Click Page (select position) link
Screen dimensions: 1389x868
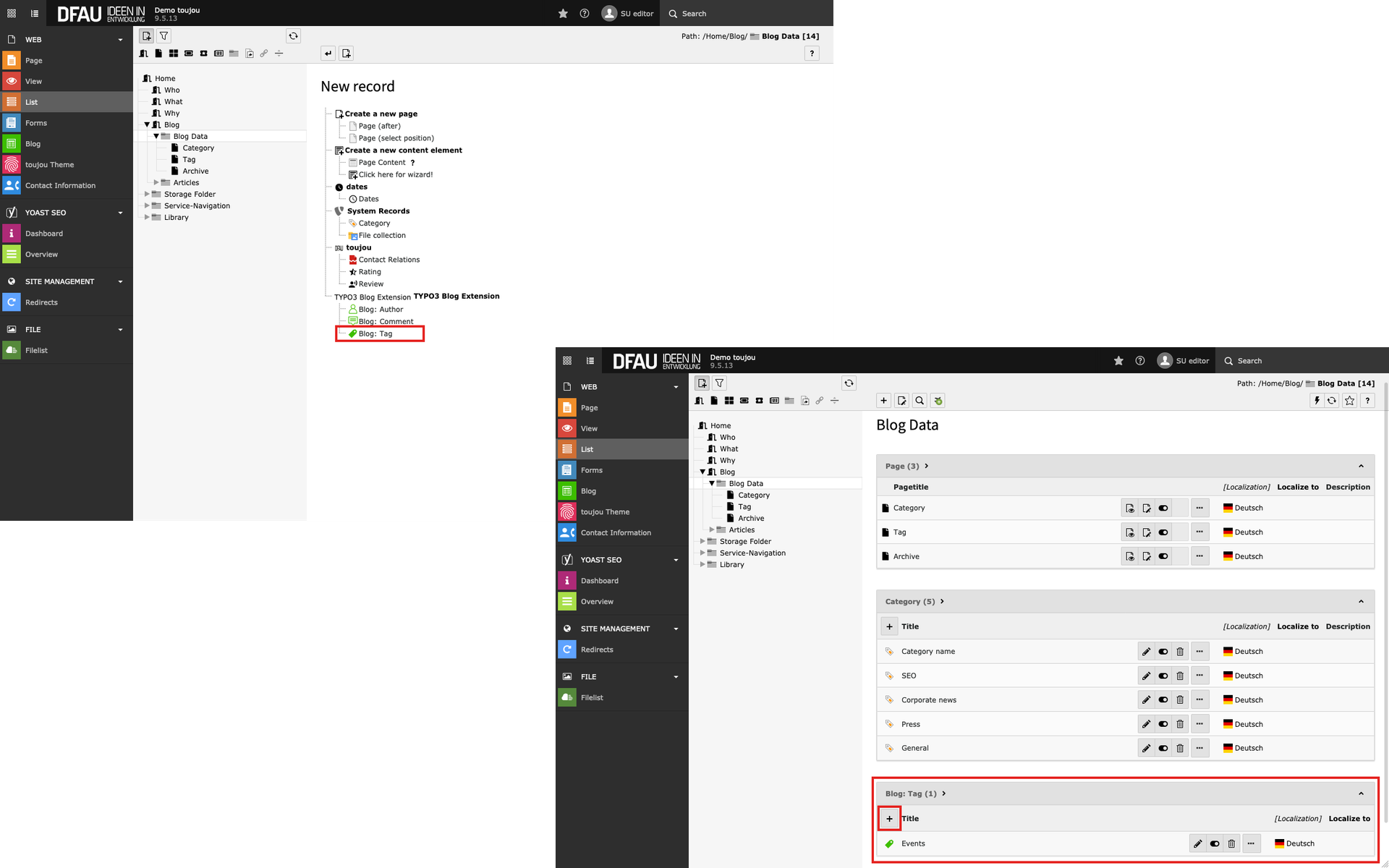point(396,138)
